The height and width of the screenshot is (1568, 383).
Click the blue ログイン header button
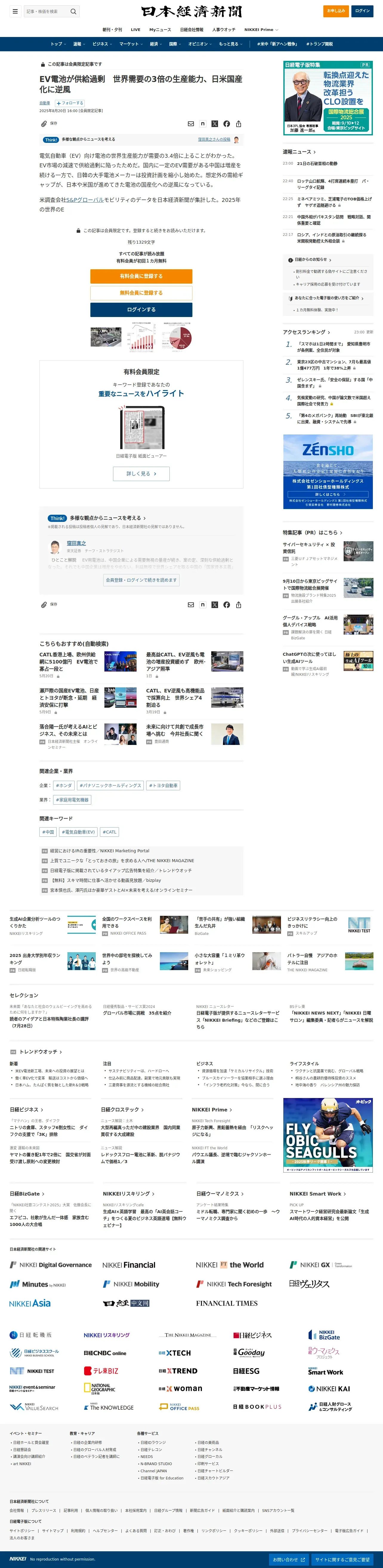[x=362, y=11]
